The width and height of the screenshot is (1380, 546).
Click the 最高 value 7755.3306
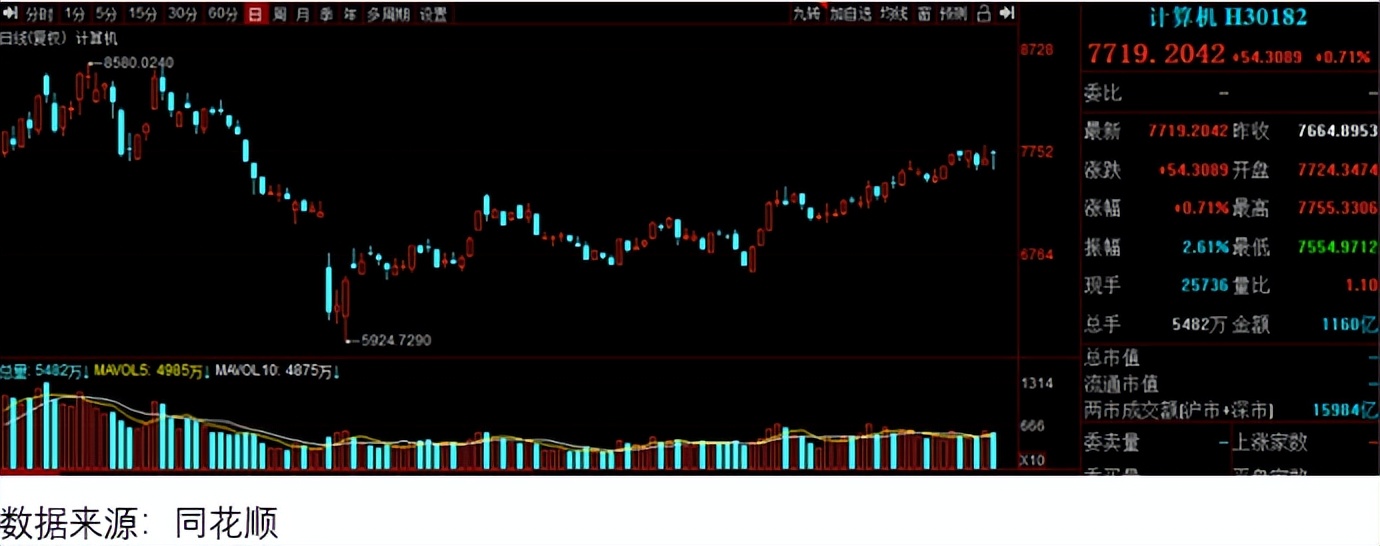click(x=1337, y=208)
